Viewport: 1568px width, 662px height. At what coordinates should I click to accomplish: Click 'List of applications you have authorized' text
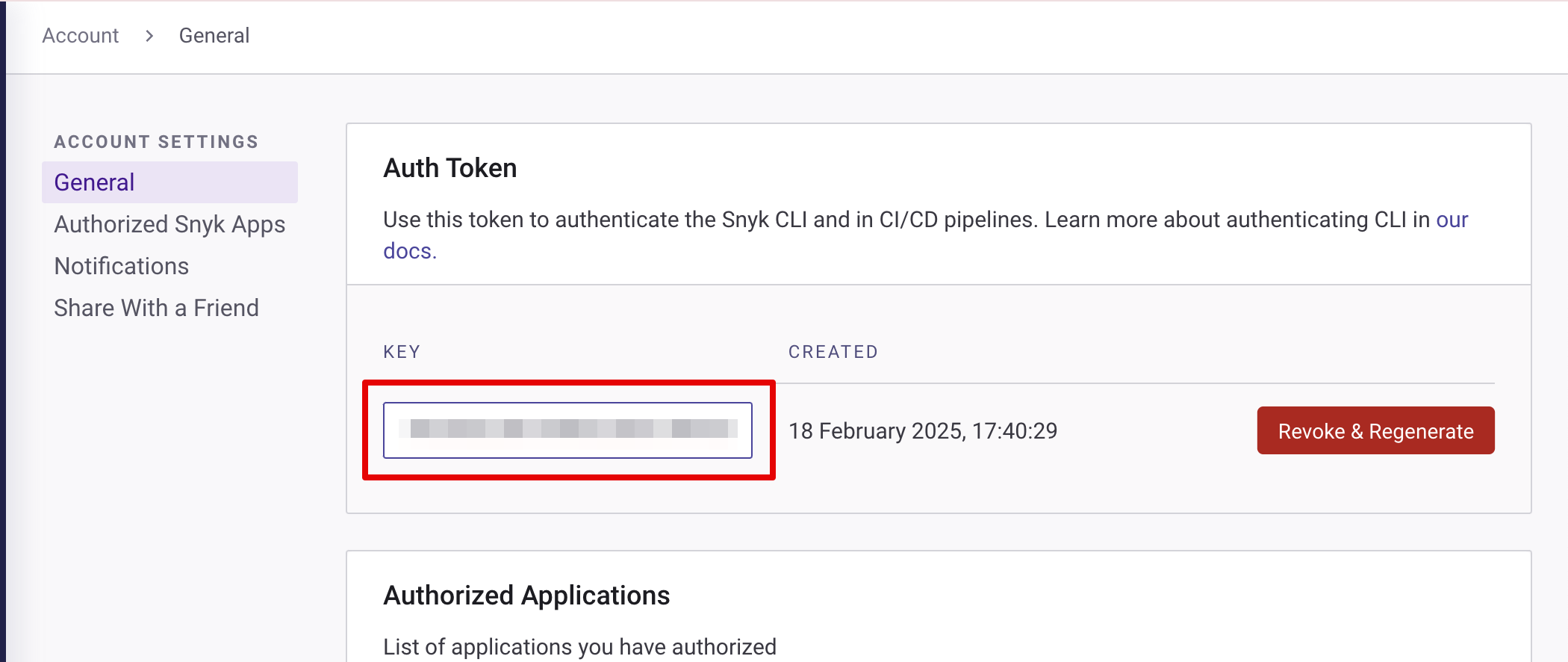579,646
